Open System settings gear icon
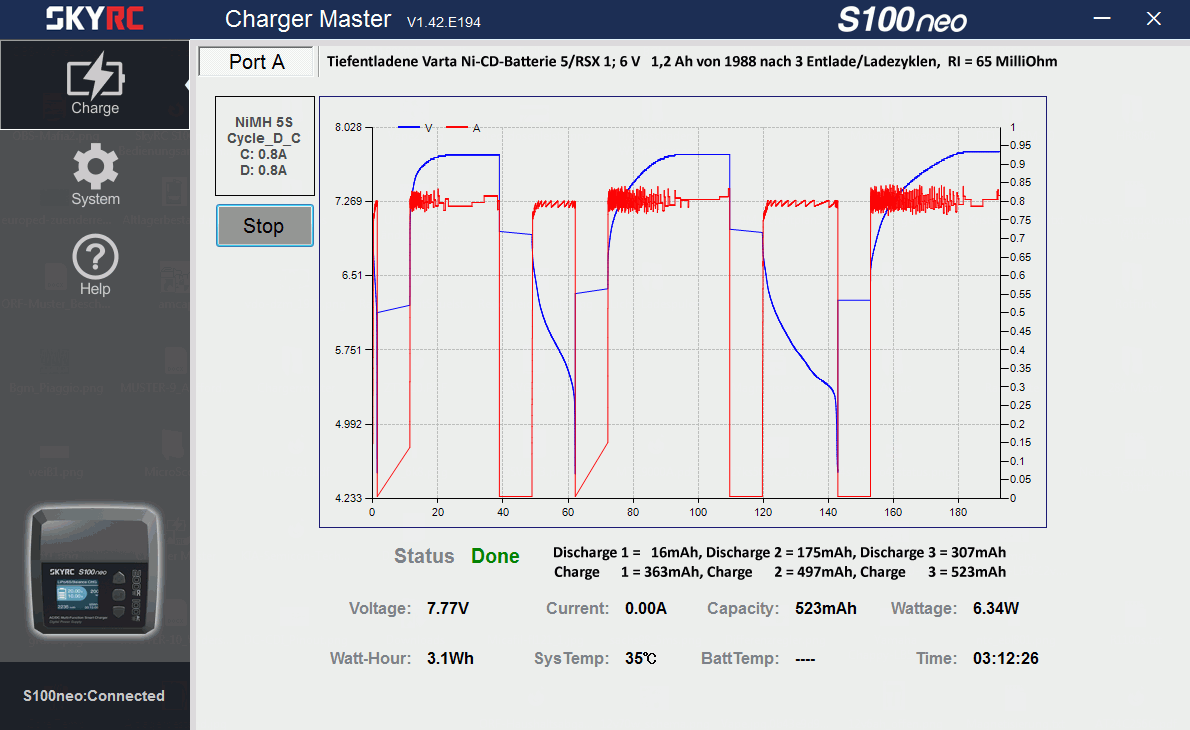Image resolution: width=1190 pixels, height=730 pixels. (95, 168)
